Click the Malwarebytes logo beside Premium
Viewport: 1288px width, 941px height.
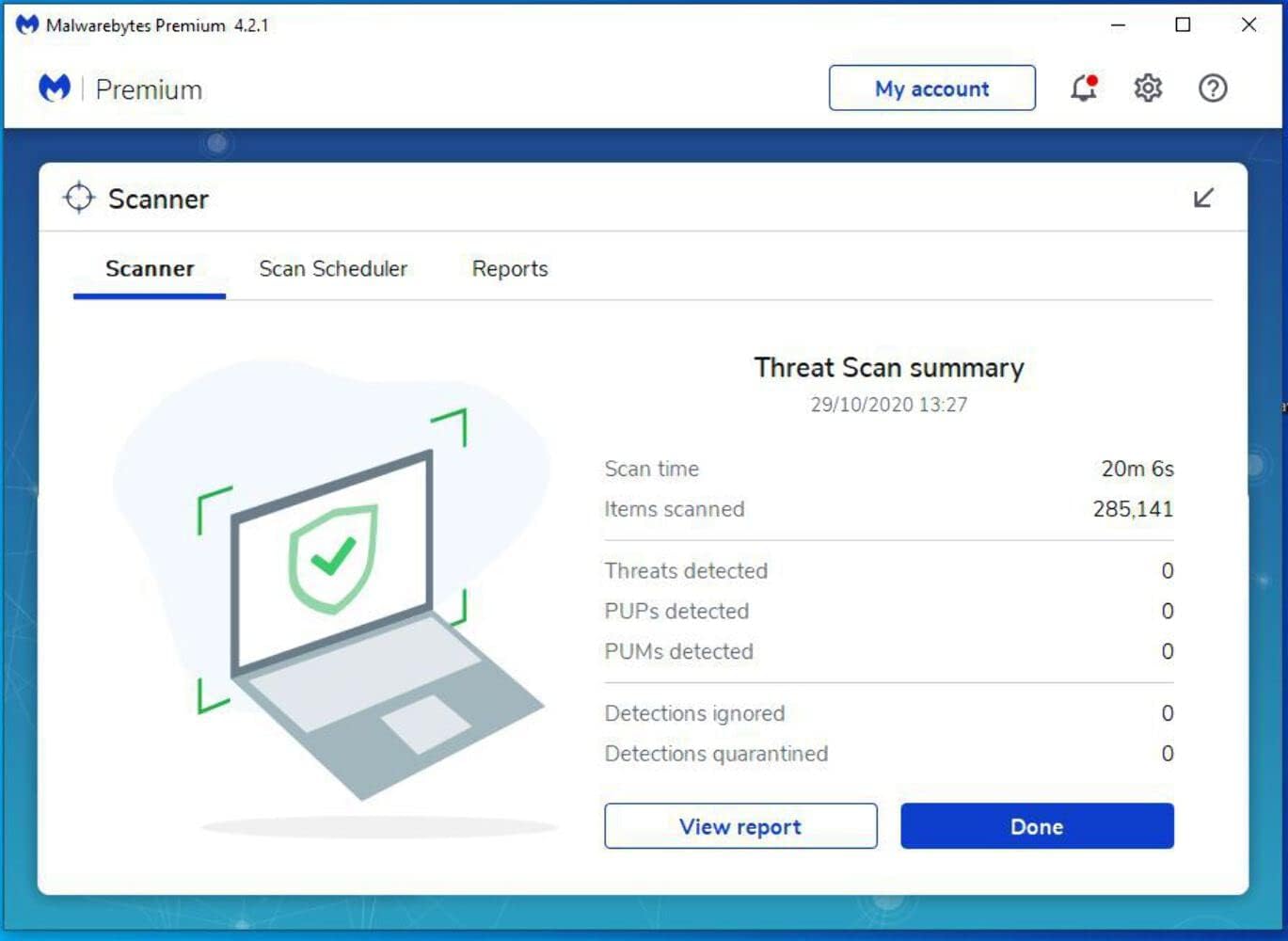[55, 88]
